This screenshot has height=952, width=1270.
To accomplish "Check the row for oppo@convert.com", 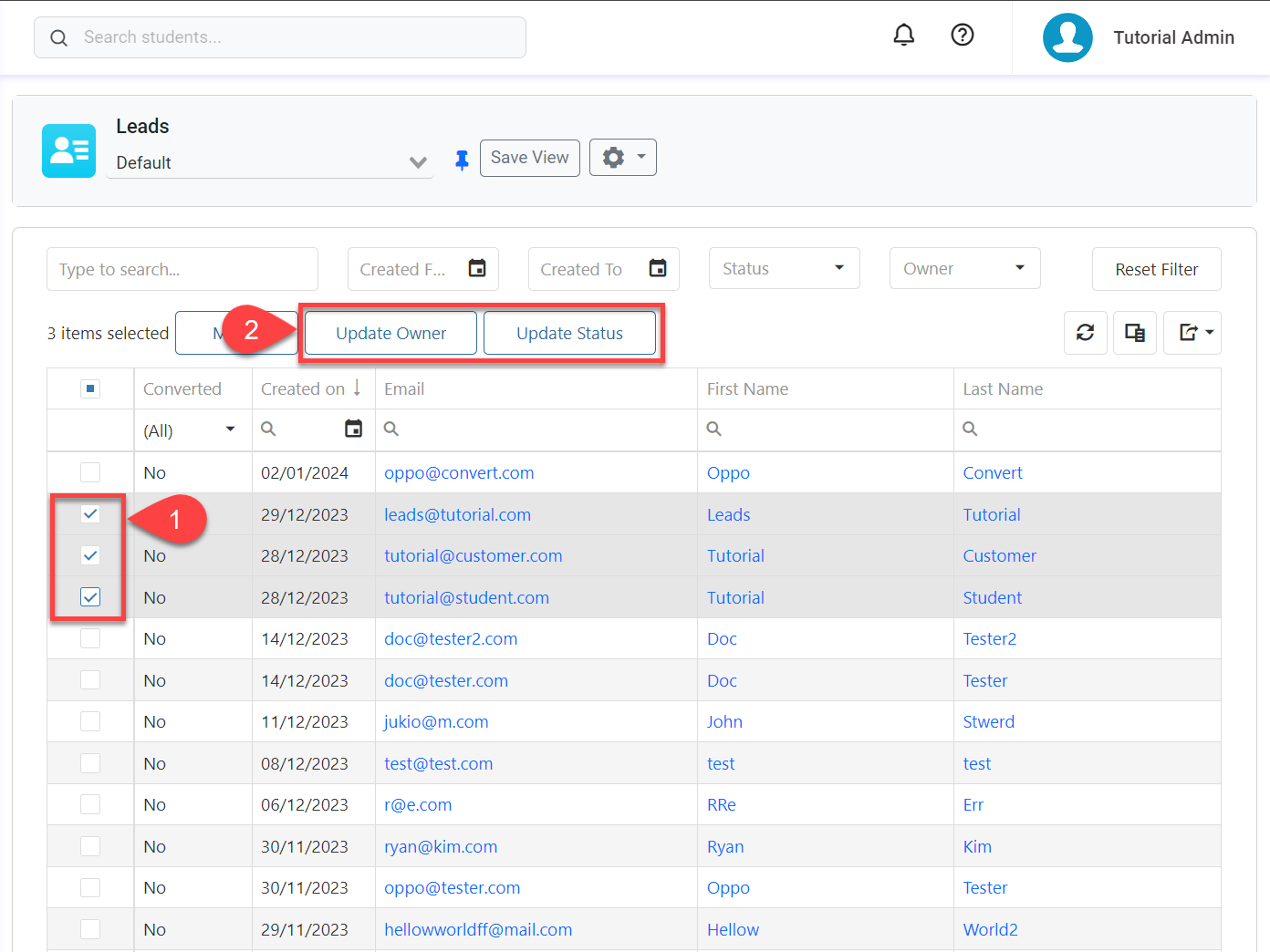I will click(x=90, y=472).
